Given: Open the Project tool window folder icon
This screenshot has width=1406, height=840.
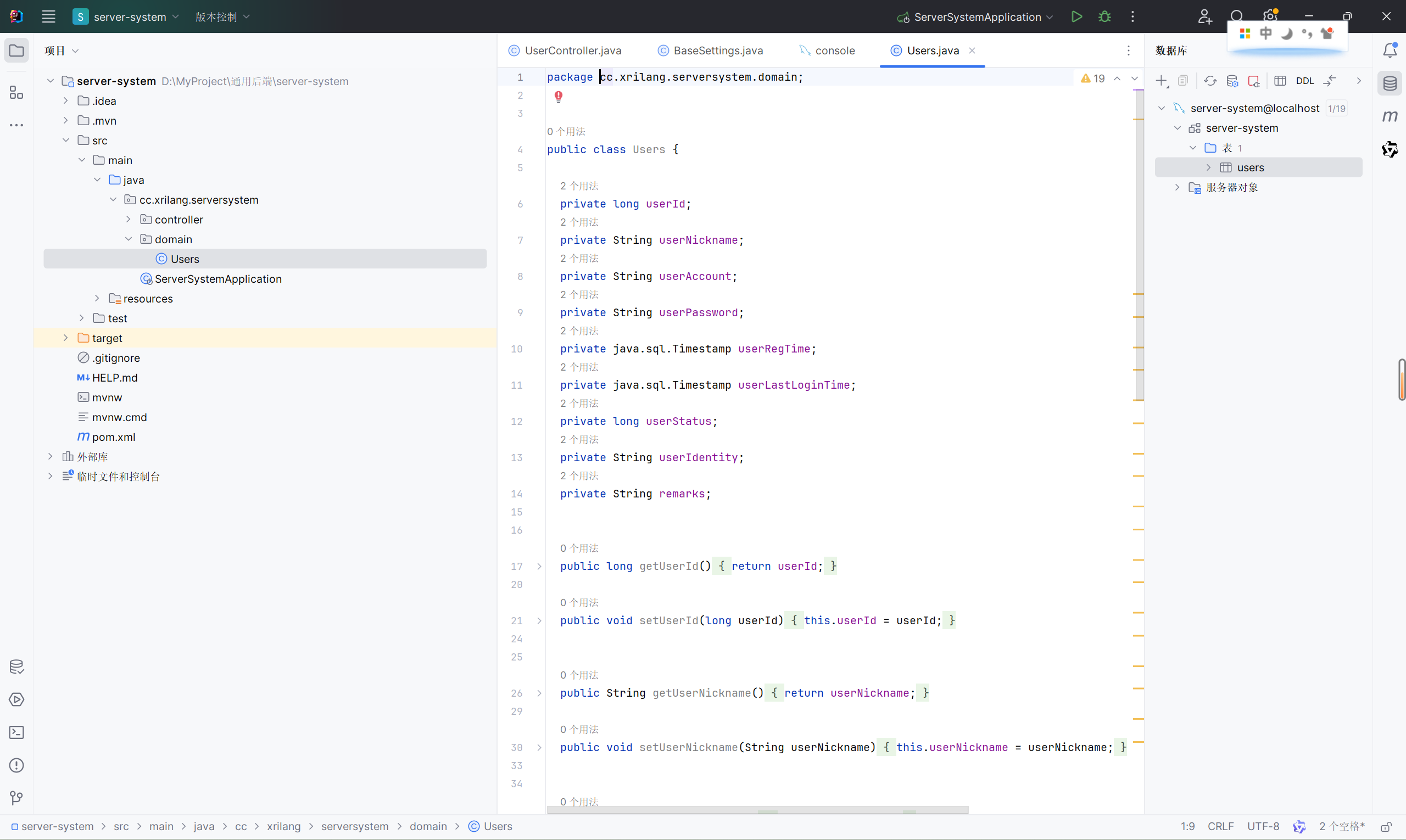Looking at the screenshot, I should click(16, 51).
